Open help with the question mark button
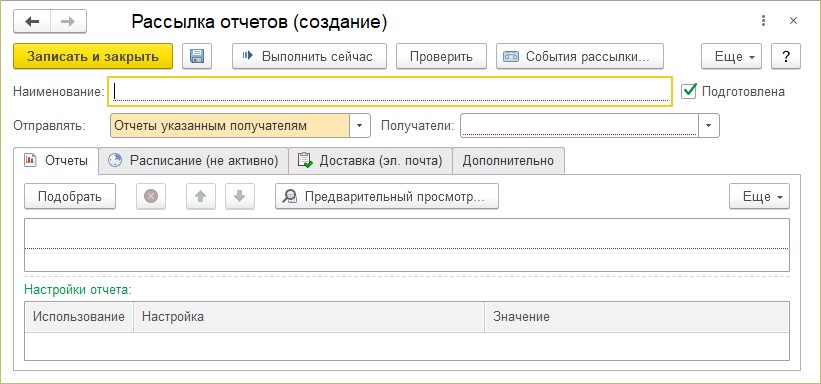 click(786, 56)
